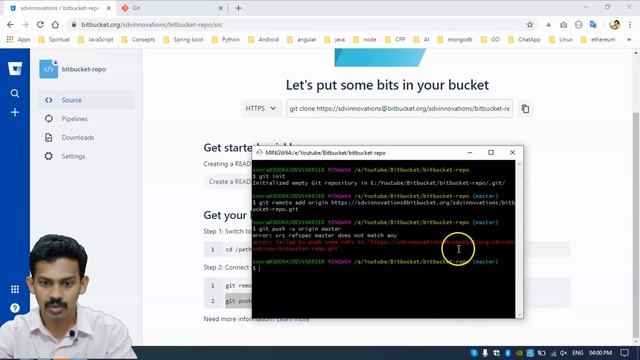The height and width of the screenshot is (360, 640).
Task: Click the muted volume icon in the tray
Action: 564,353
